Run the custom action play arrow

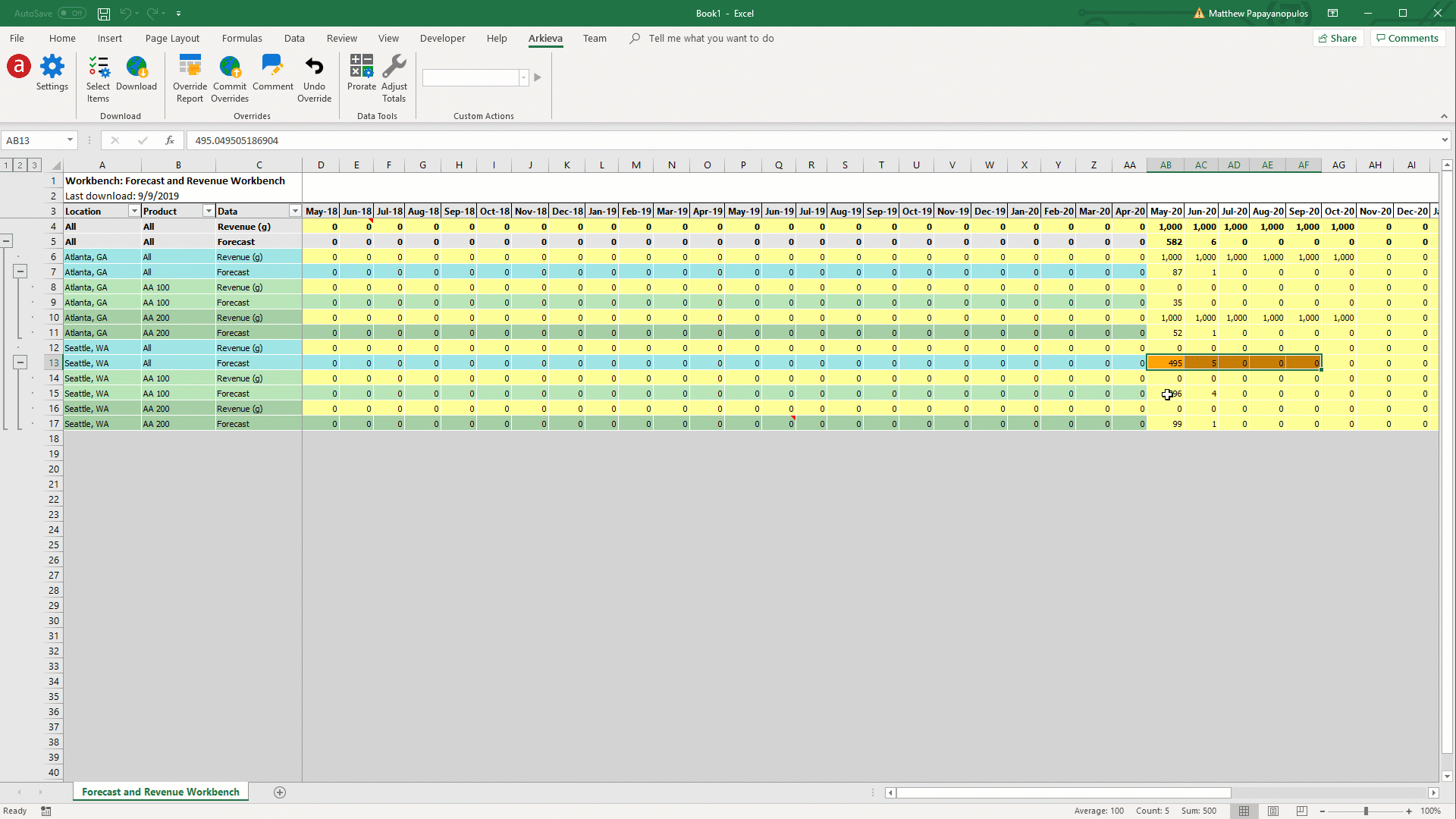(x=538, y=77)
